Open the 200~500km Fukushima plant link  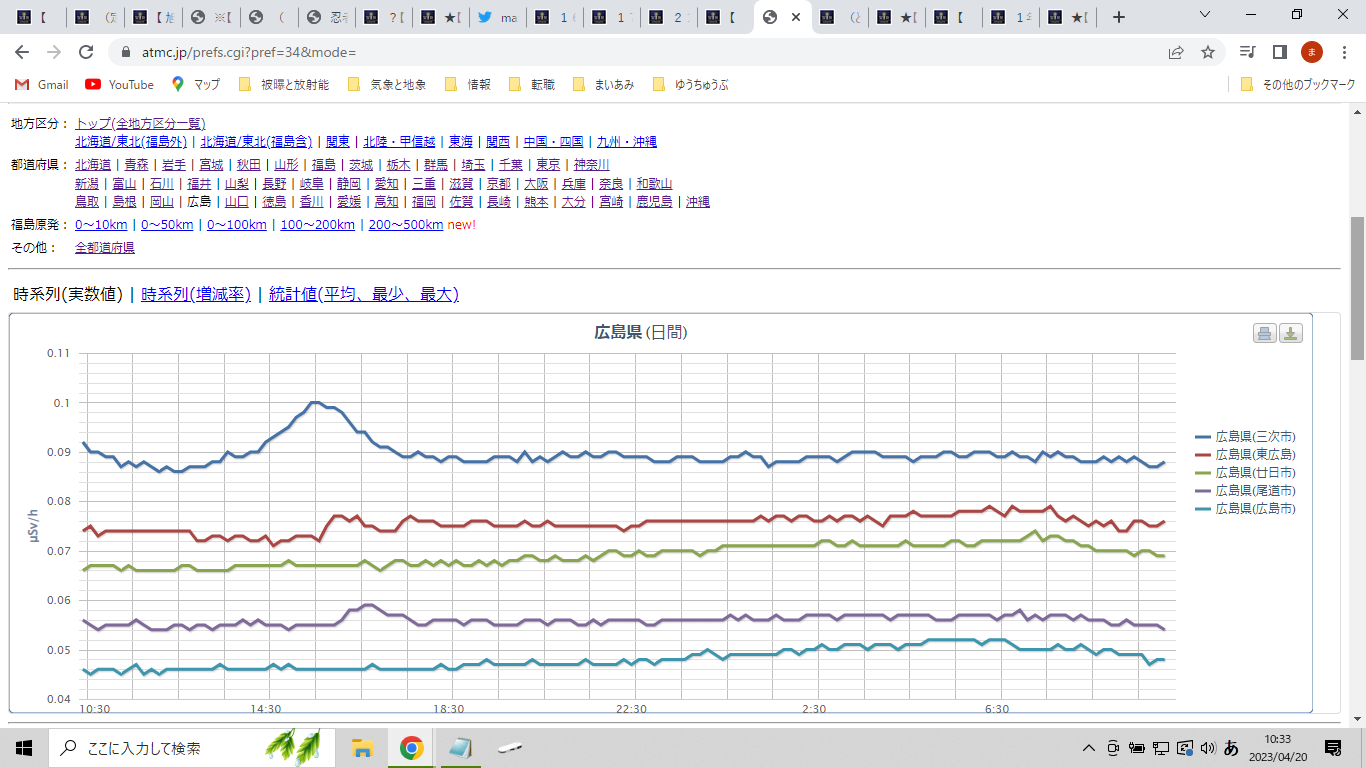[406, 224]
